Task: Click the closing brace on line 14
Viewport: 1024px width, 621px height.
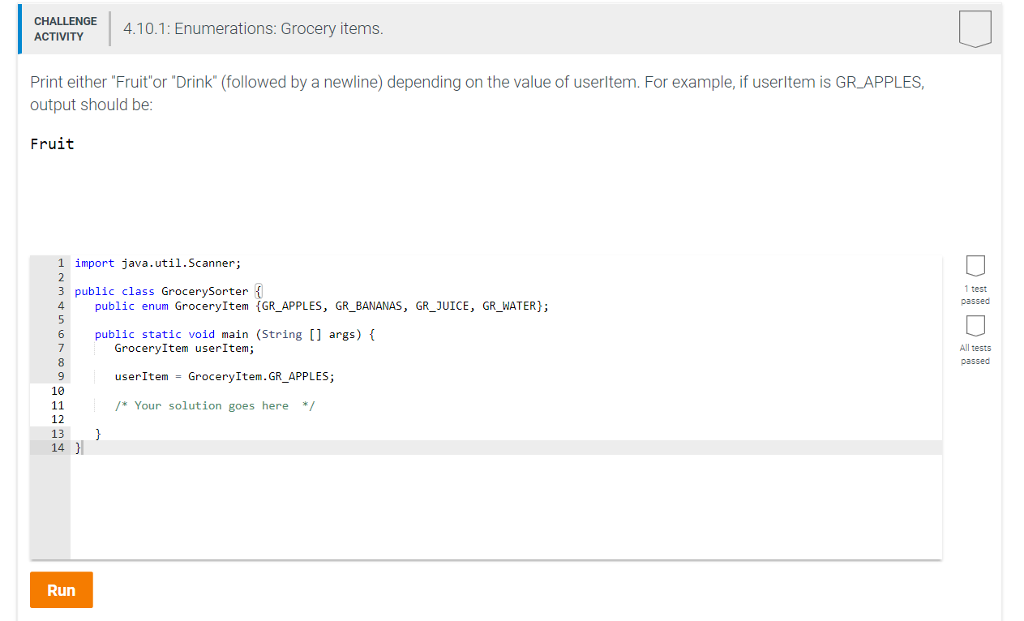Action: (x=78, y=447)
